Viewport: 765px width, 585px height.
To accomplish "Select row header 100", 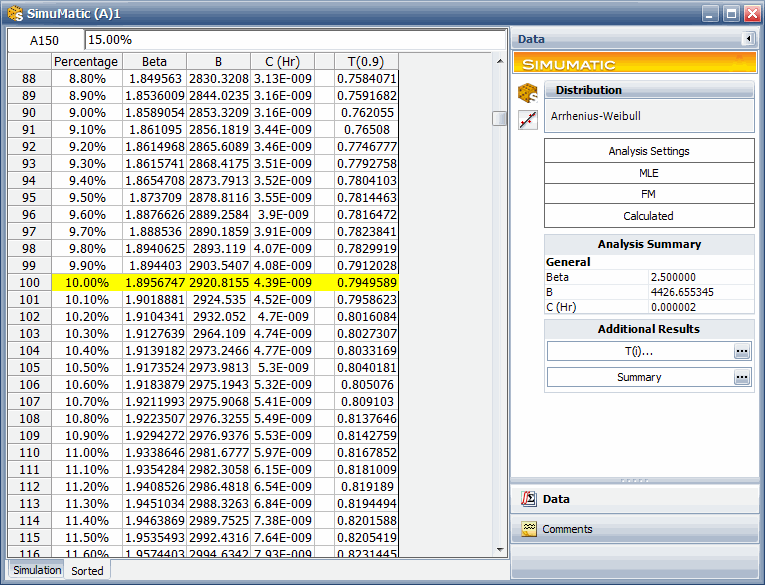I will point(29,282).
